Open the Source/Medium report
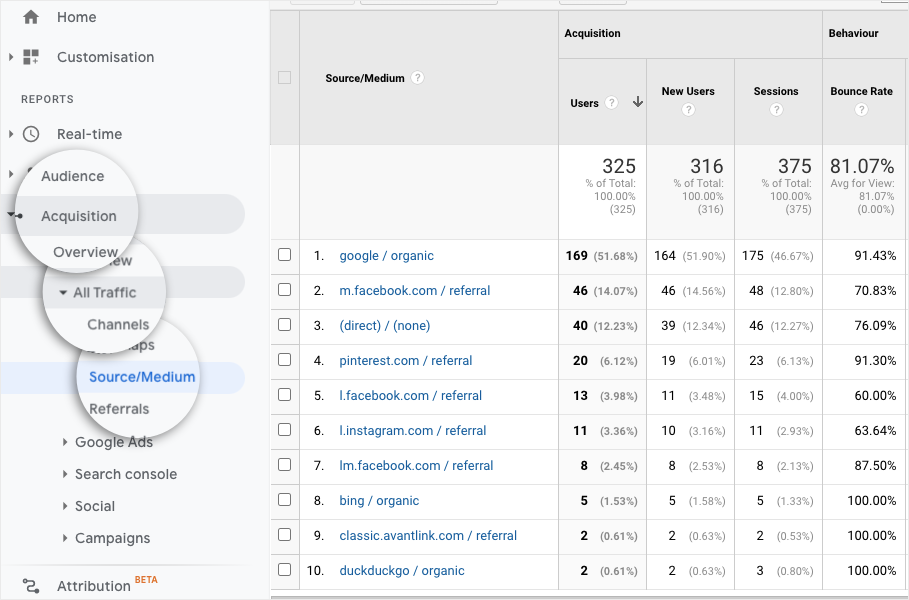This screenshot has width=909, height=600. [142, 377]
